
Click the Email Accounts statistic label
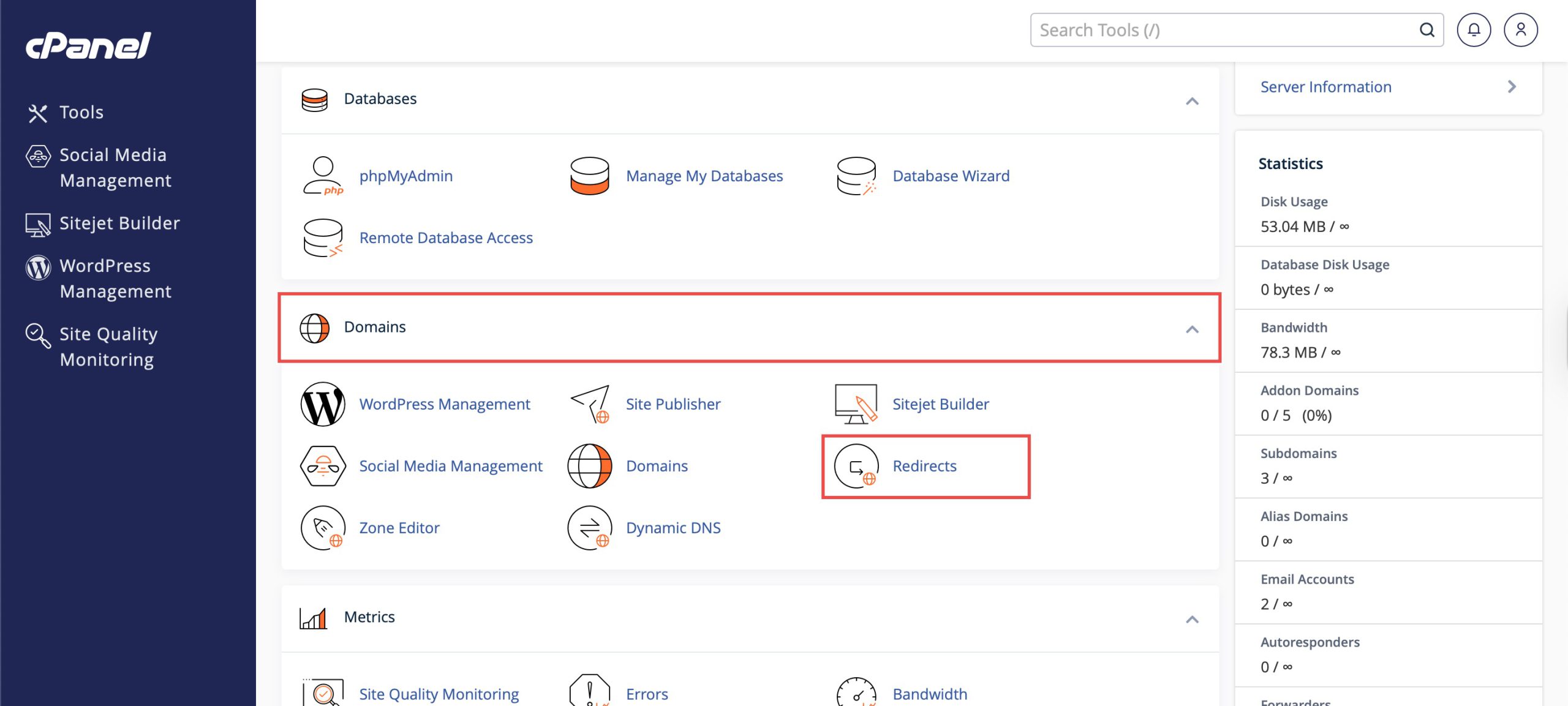1307,579
